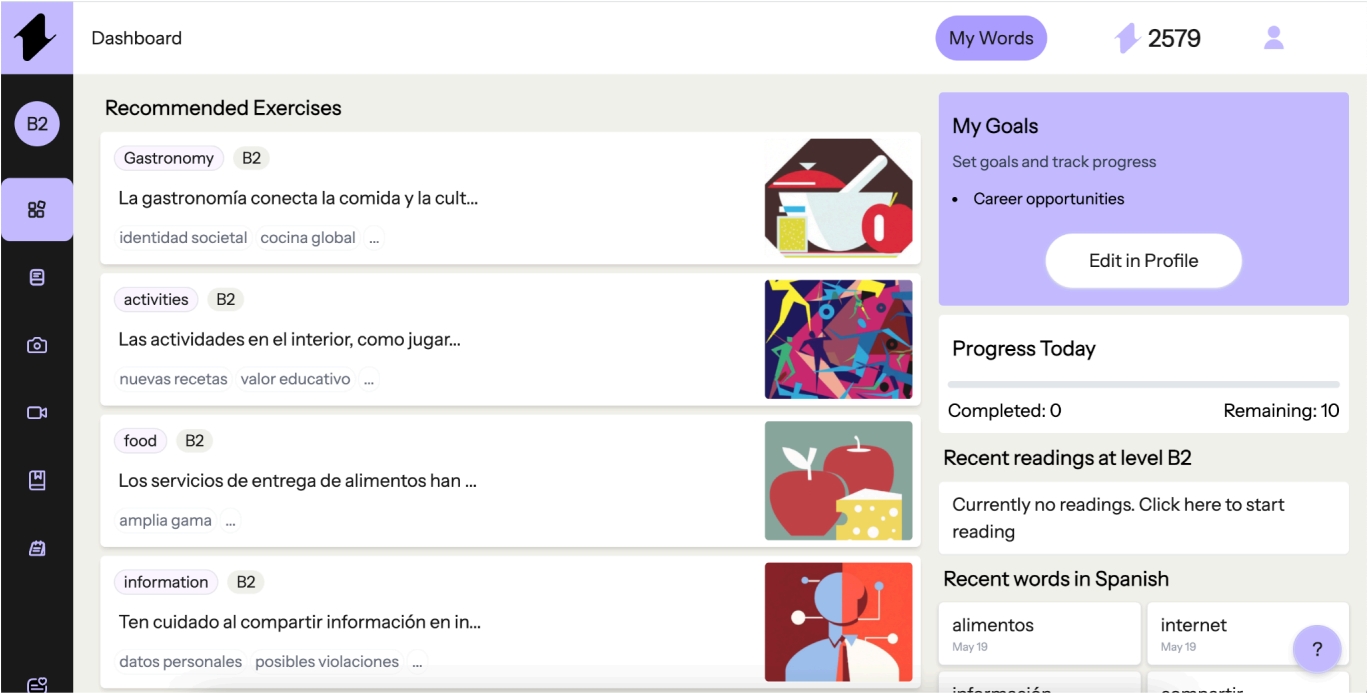Open the profile person icon top right
The width and height of the screenshot is (1370, 693).
[1274, 37]
